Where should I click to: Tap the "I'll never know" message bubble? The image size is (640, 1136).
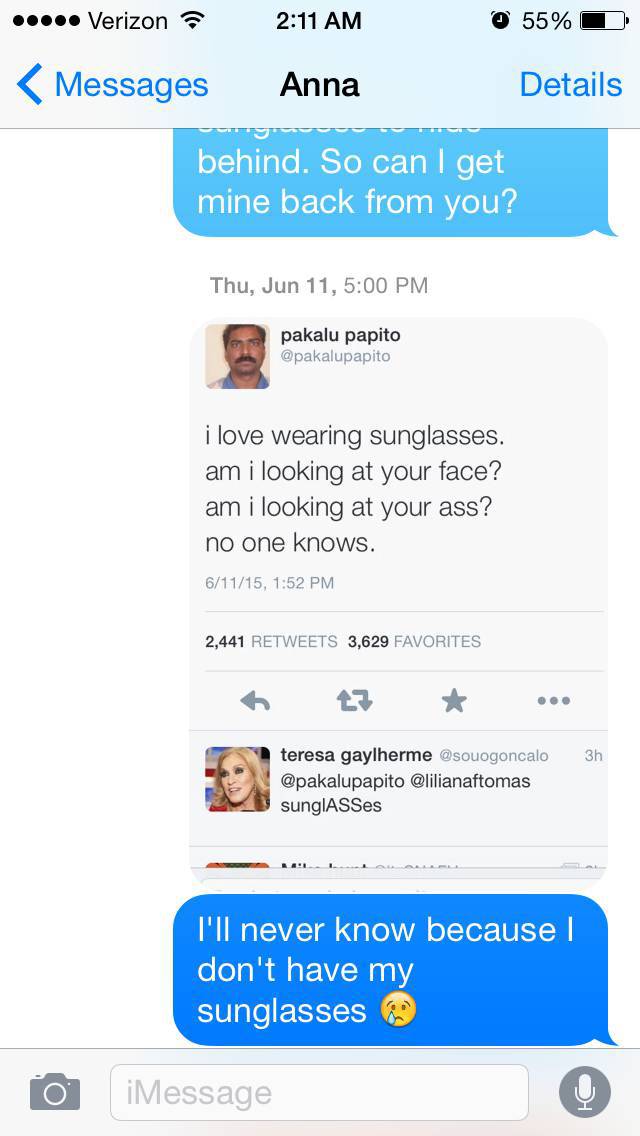390,970
